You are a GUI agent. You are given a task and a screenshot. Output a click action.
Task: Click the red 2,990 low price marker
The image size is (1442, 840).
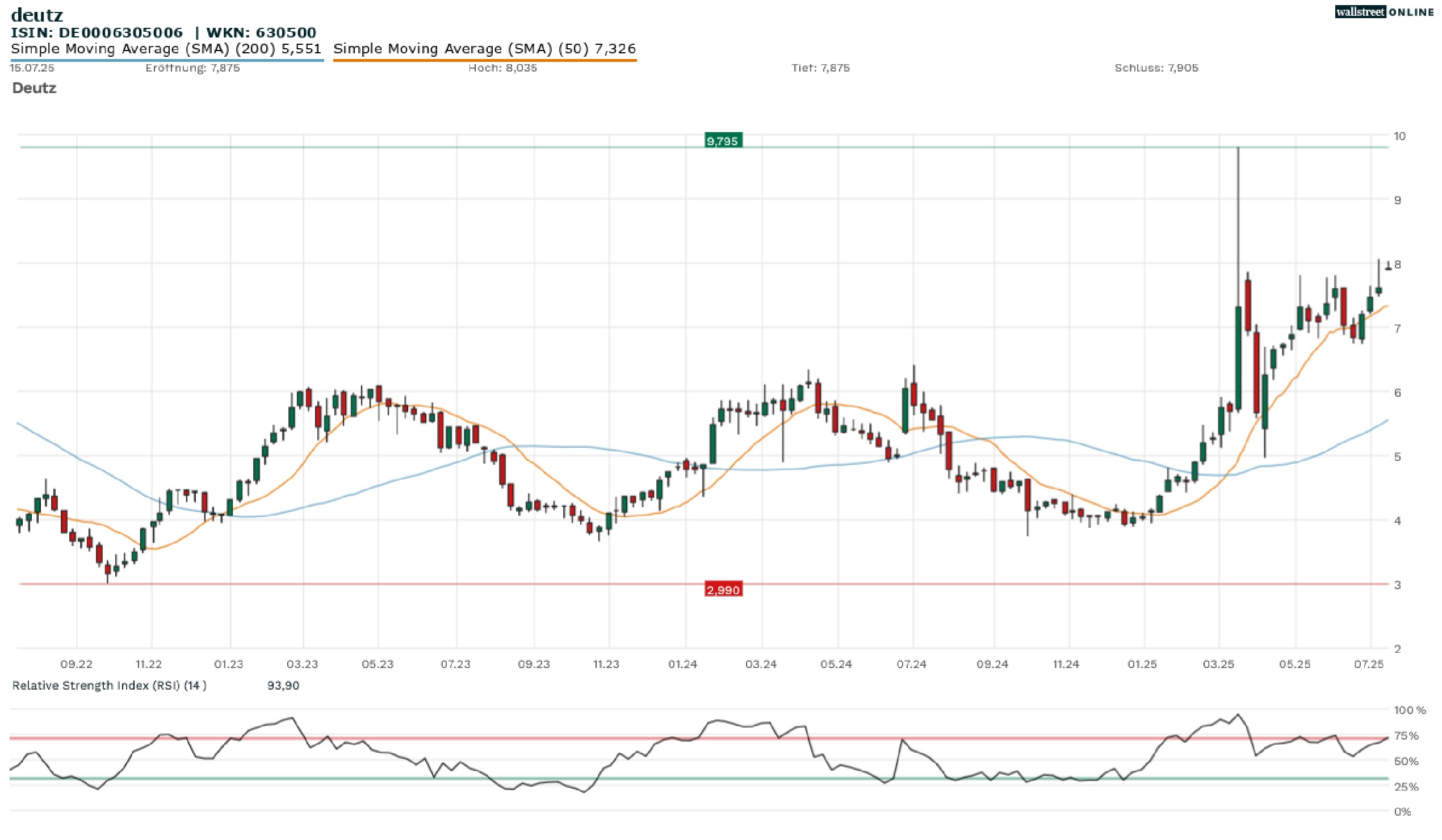[x=723, y=589]
